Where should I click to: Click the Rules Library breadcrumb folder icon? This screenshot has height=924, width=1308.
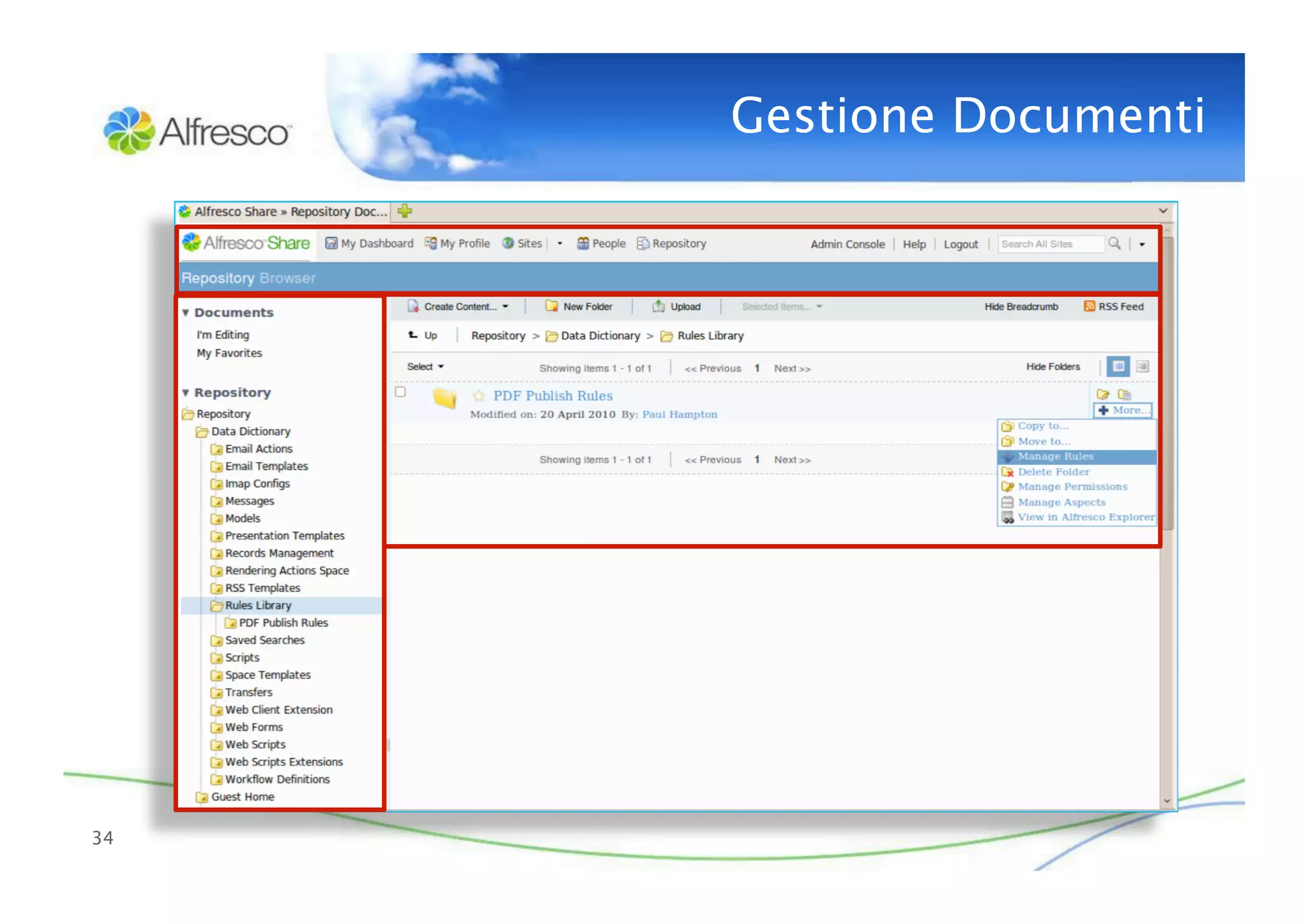667,336
